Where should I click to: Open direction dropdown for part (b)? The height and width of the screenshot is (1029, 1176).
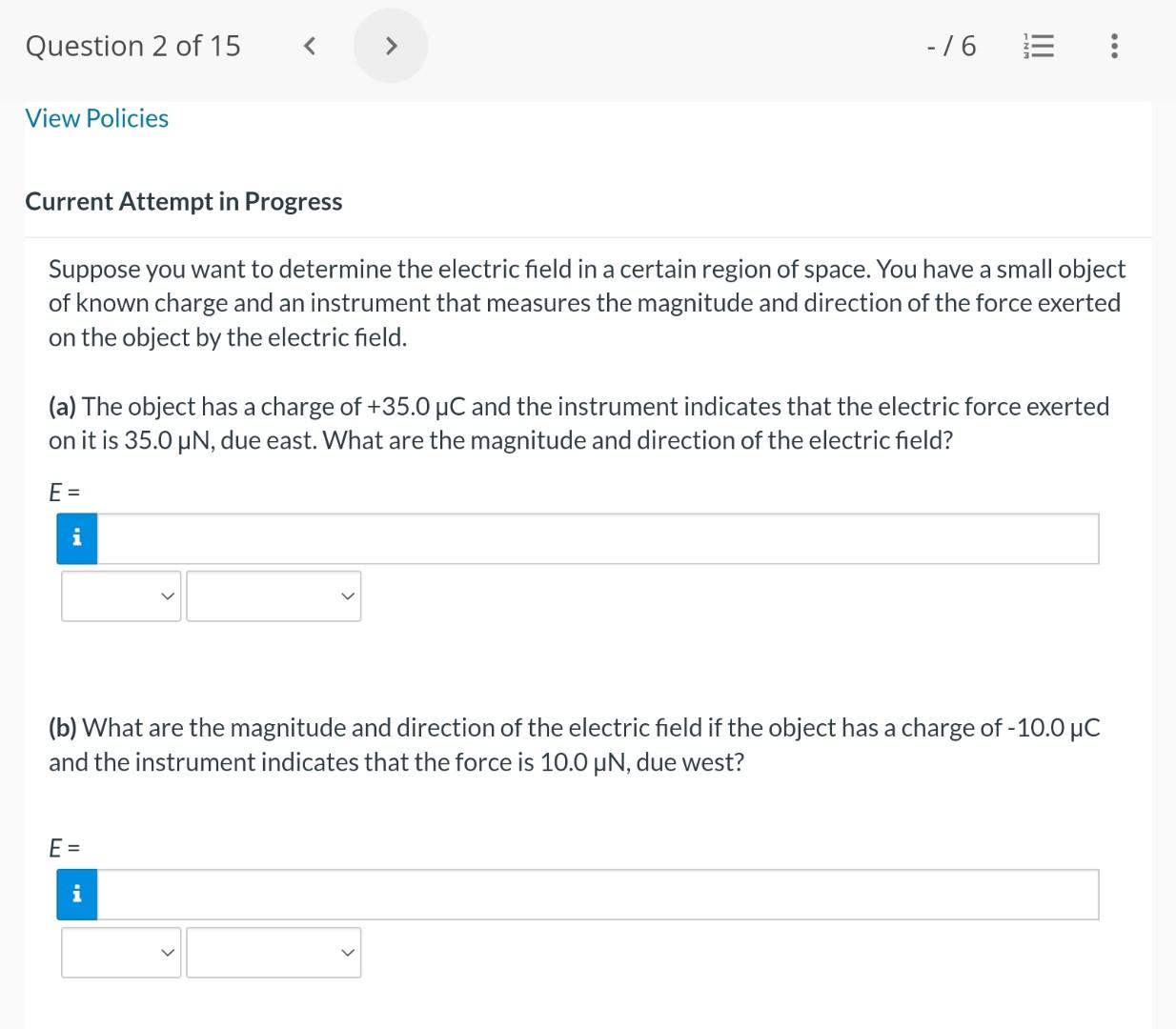274,953
